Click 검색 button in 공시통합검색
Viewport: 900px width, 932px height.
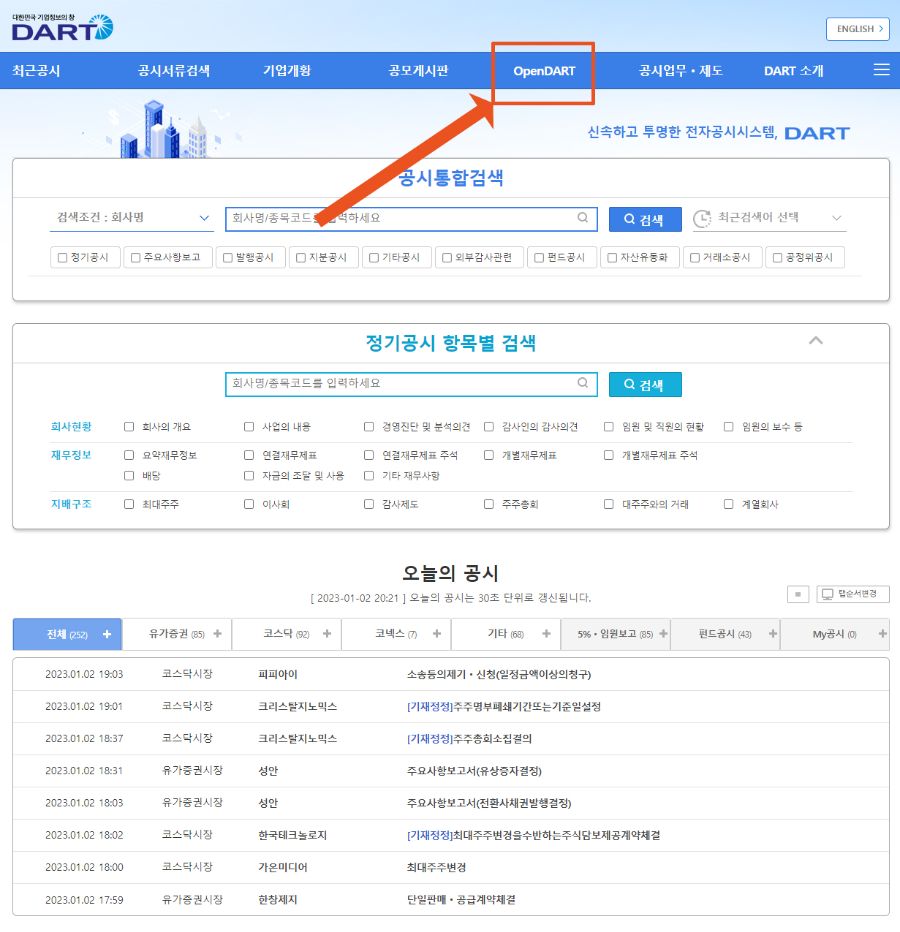click(645, 219)
